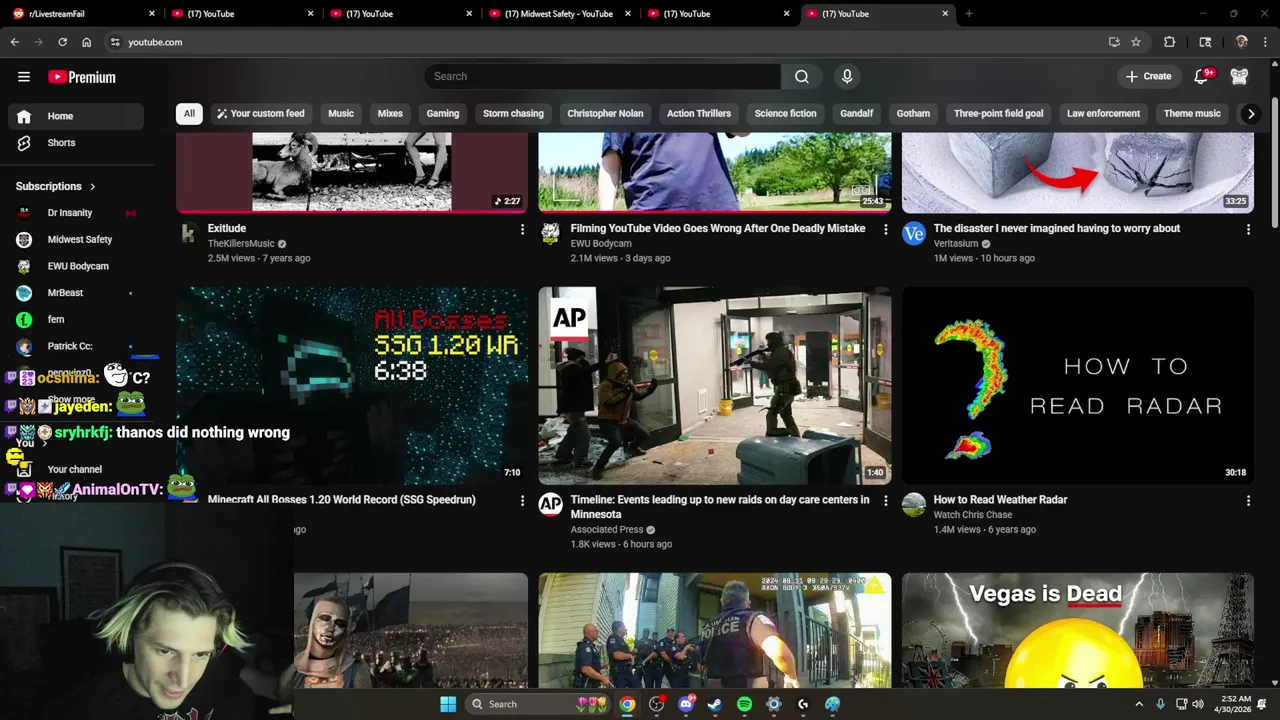The image size is (1280, 720).
Task: Open options for Veritasium disaster video
Action: click(1248, 229)
